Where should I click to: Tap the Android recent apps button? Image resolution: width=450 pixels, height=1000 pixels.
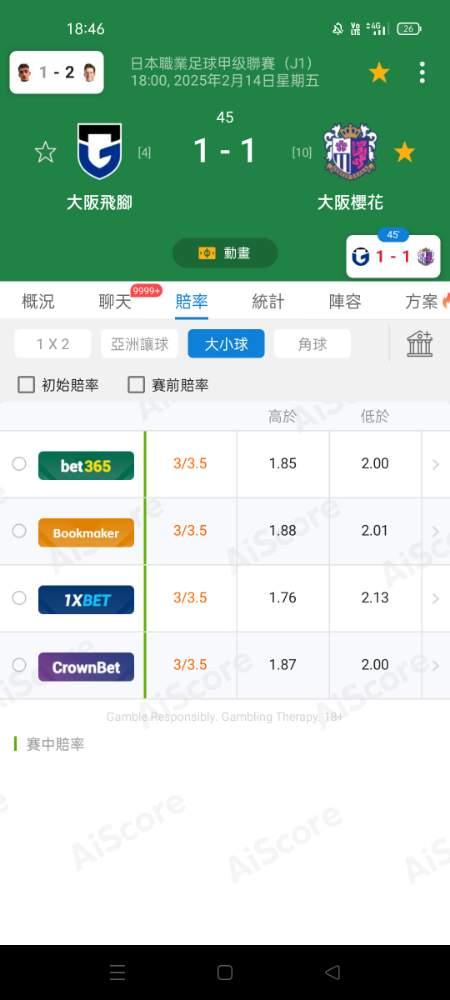[117, 972]
